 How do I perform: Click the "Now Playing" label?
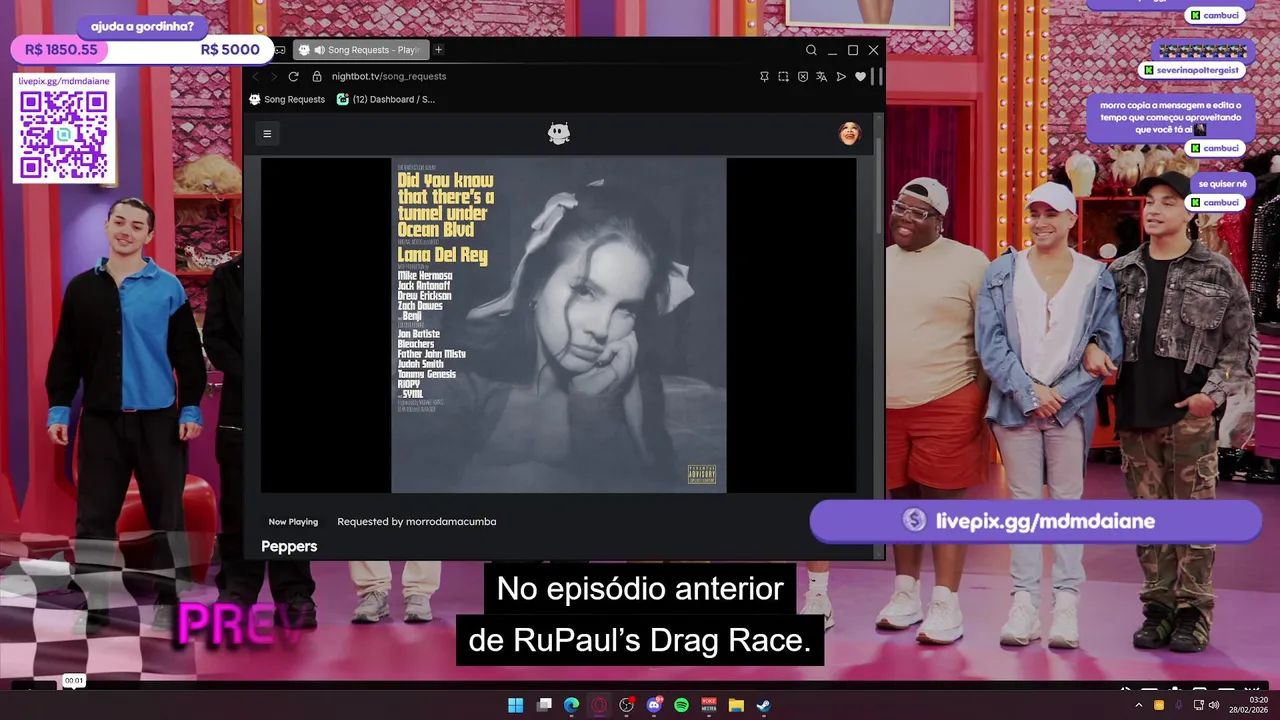(293, 521)
